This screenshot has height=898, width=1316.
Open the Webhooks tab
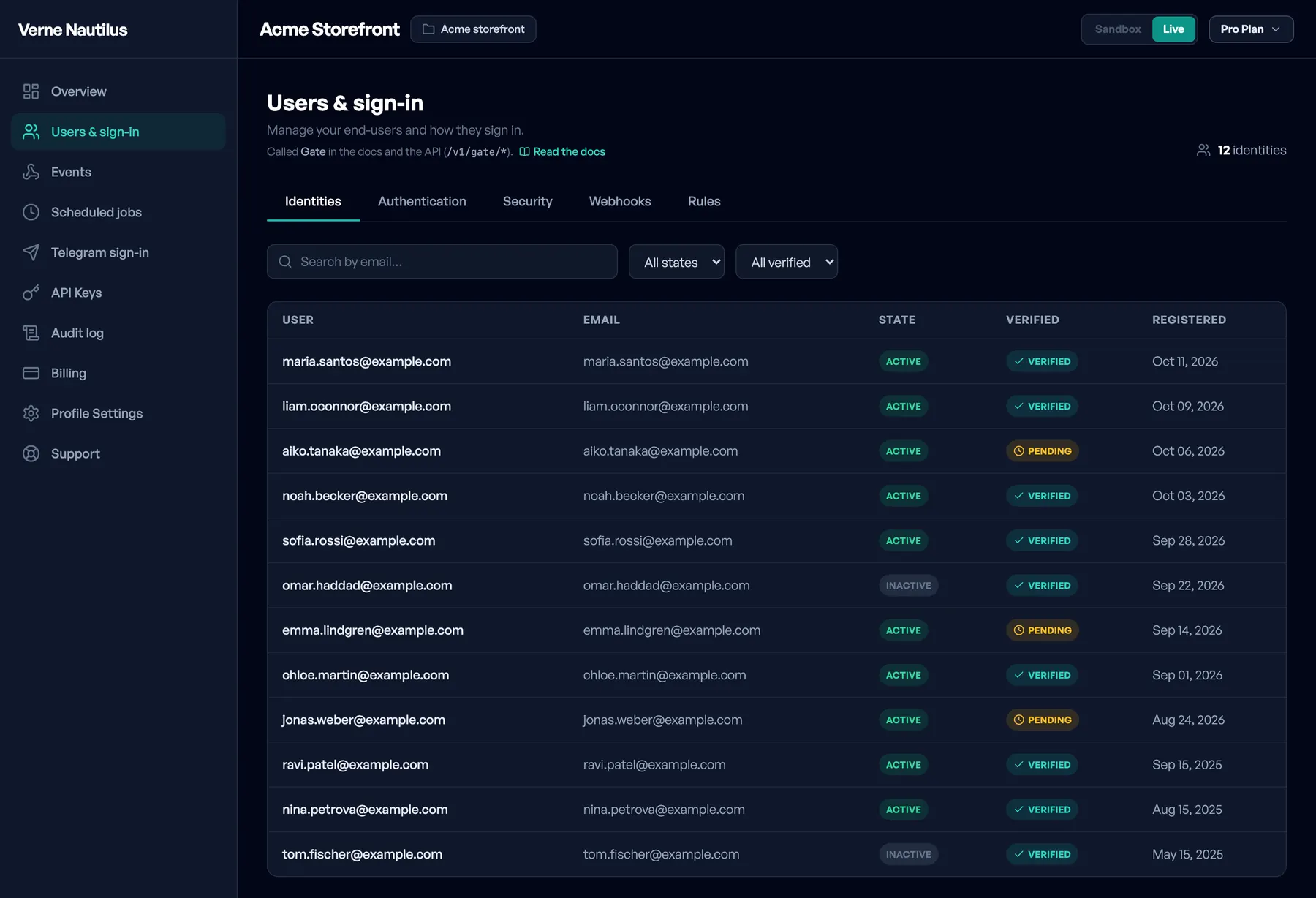620,201
